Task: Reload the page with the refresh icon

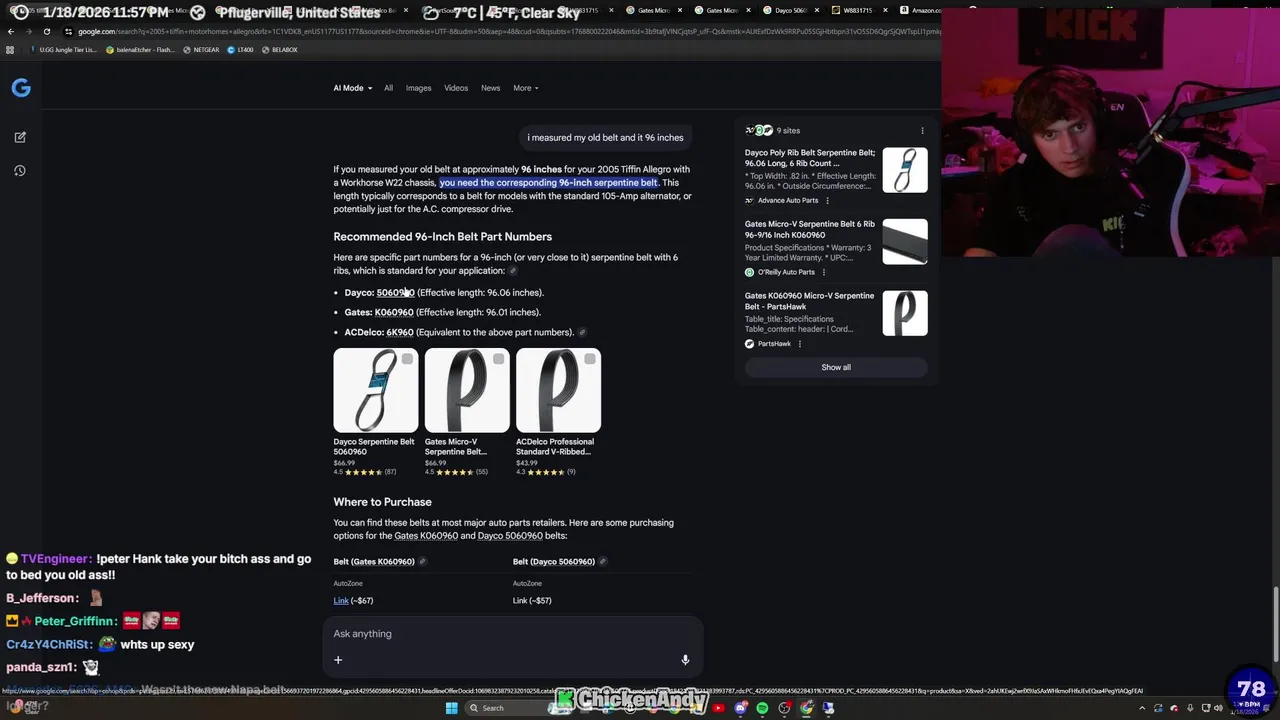Action: tap(46, 31)
